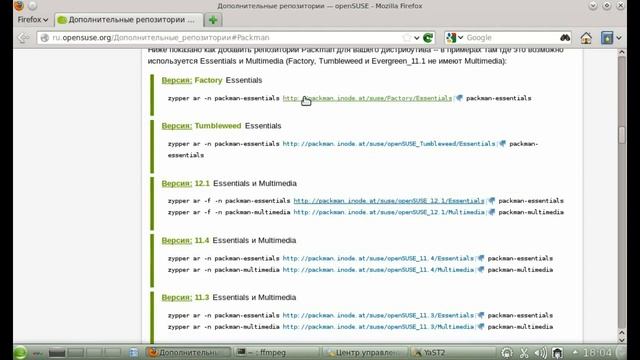Open the openSUSE start menu button
Viewport: 640px width, 360px height.
[20, 353]
